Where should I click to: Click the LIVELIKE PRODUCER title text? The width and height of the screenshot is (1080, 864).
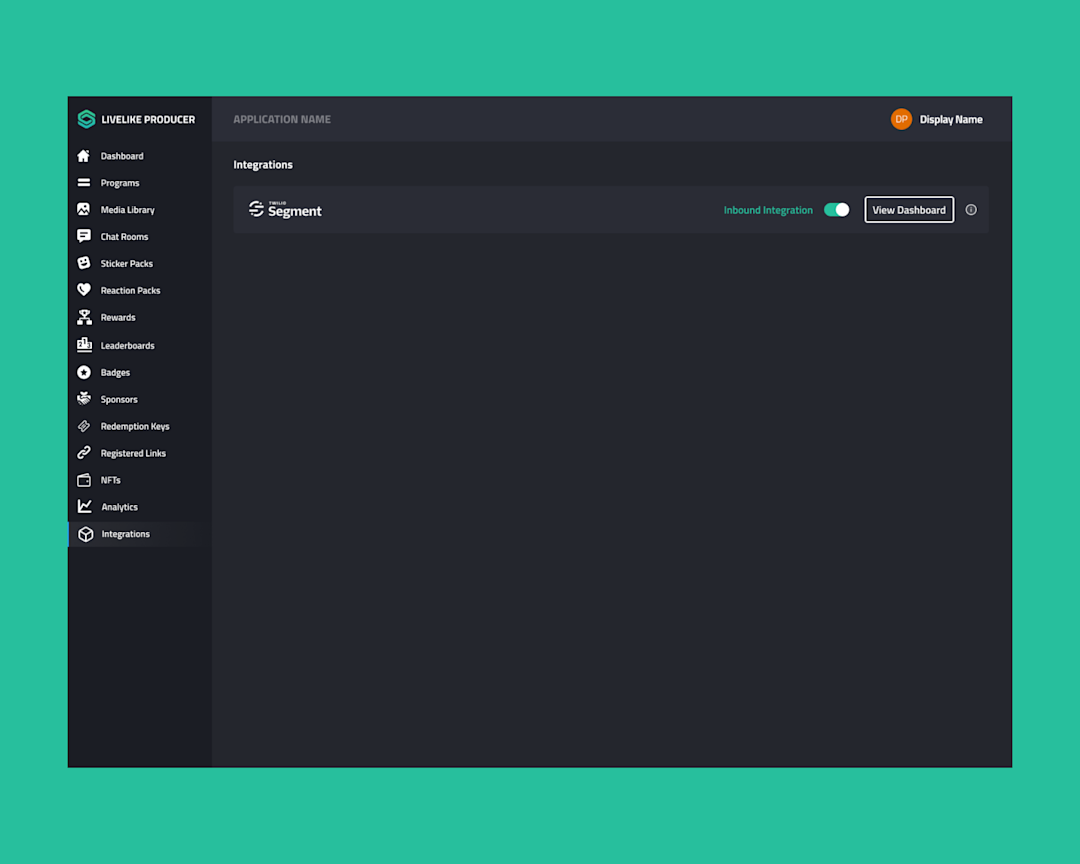point(148,119)
